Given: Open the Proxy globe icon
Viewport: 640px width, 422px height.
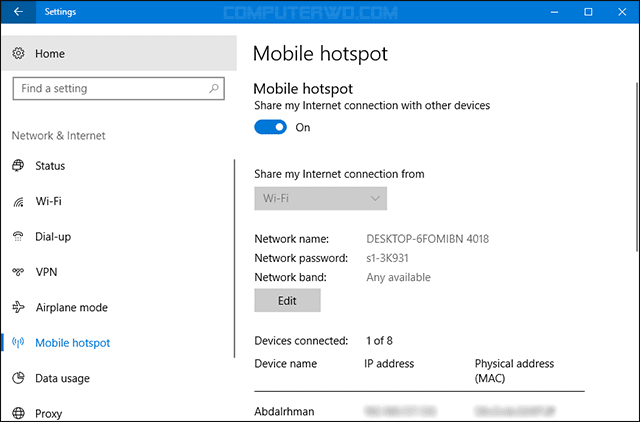Looking at the screenshot, I should point(18,413).
